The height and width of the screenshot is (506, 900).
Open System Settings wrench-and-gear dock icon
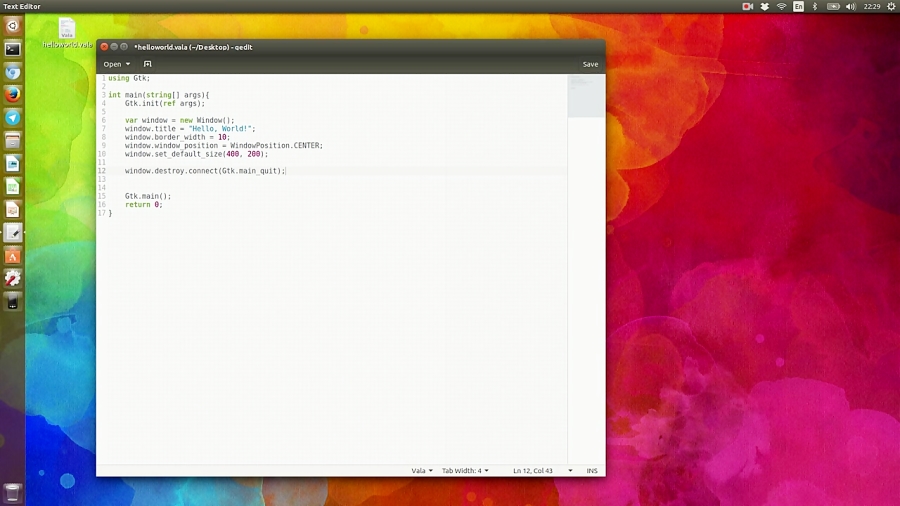pos(13,279)
